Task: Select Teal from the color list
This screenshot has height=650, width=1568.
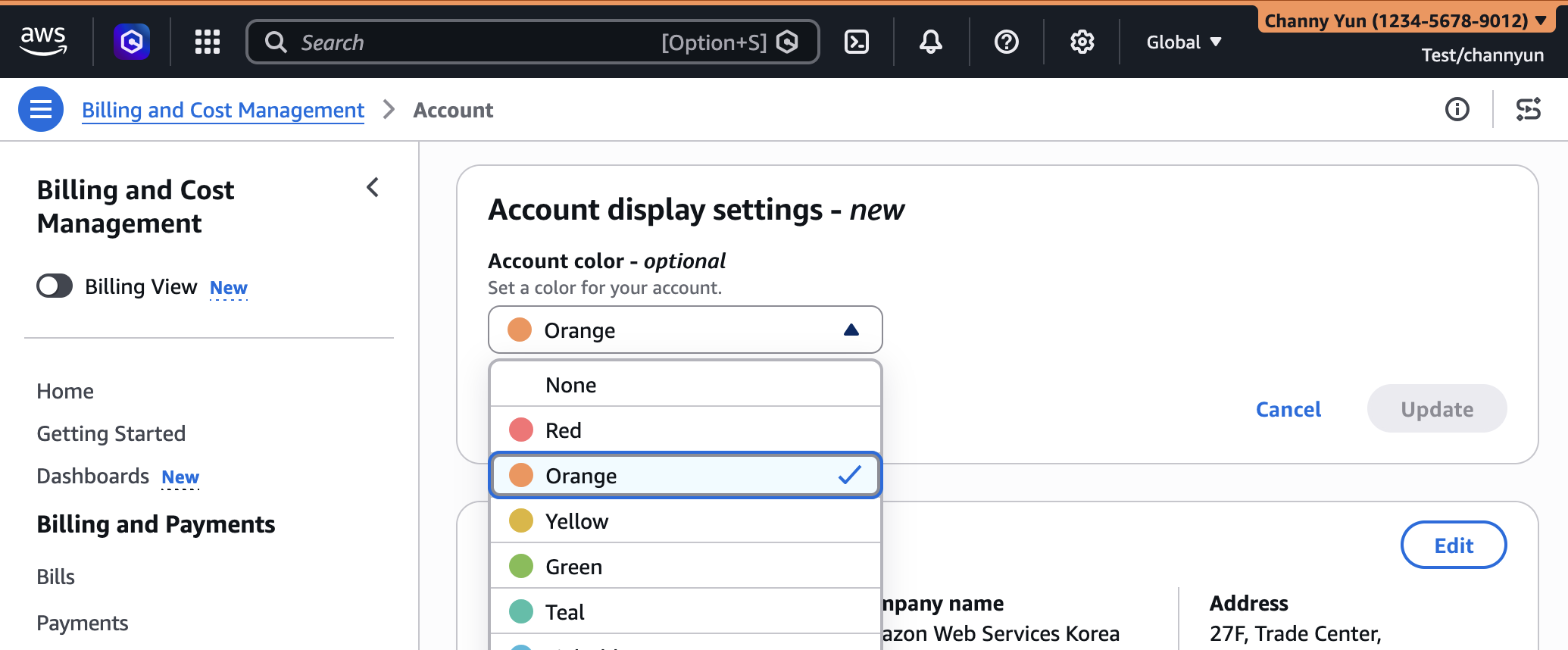Action: pyautogui.click(x=685, y=612)
